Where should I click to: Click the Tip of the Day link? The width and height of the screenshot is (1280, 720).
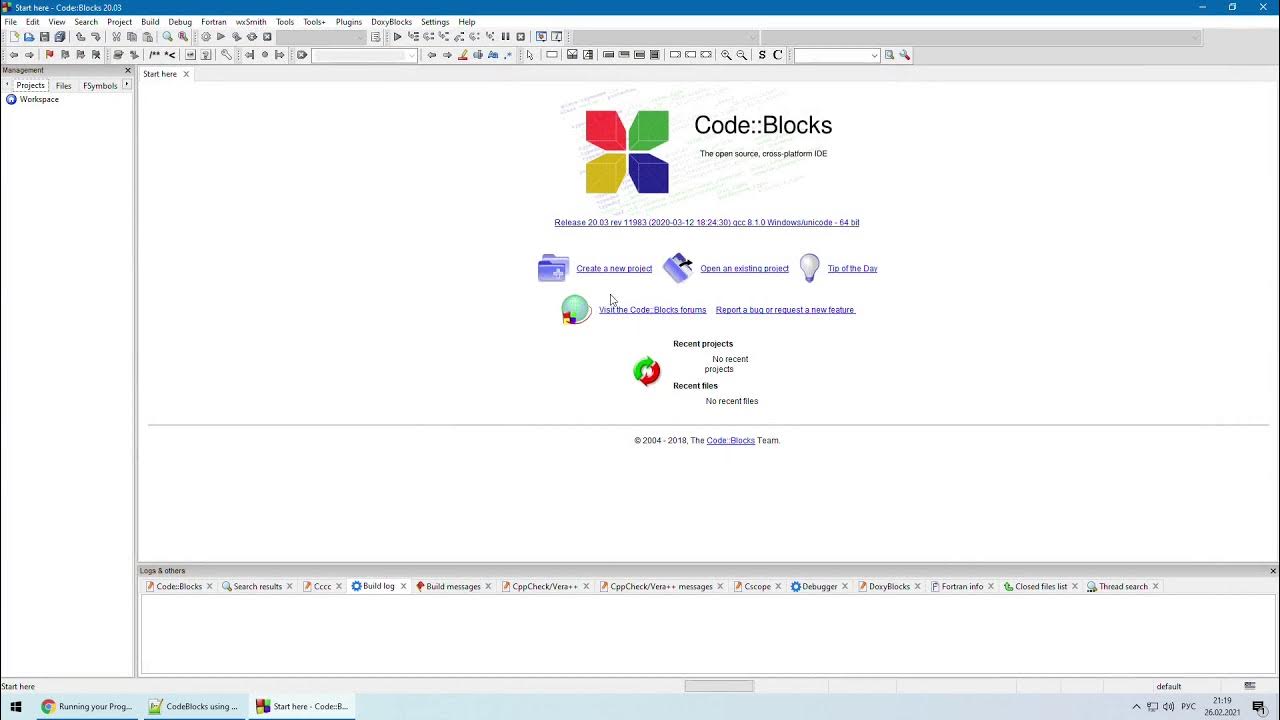[852, 268]
